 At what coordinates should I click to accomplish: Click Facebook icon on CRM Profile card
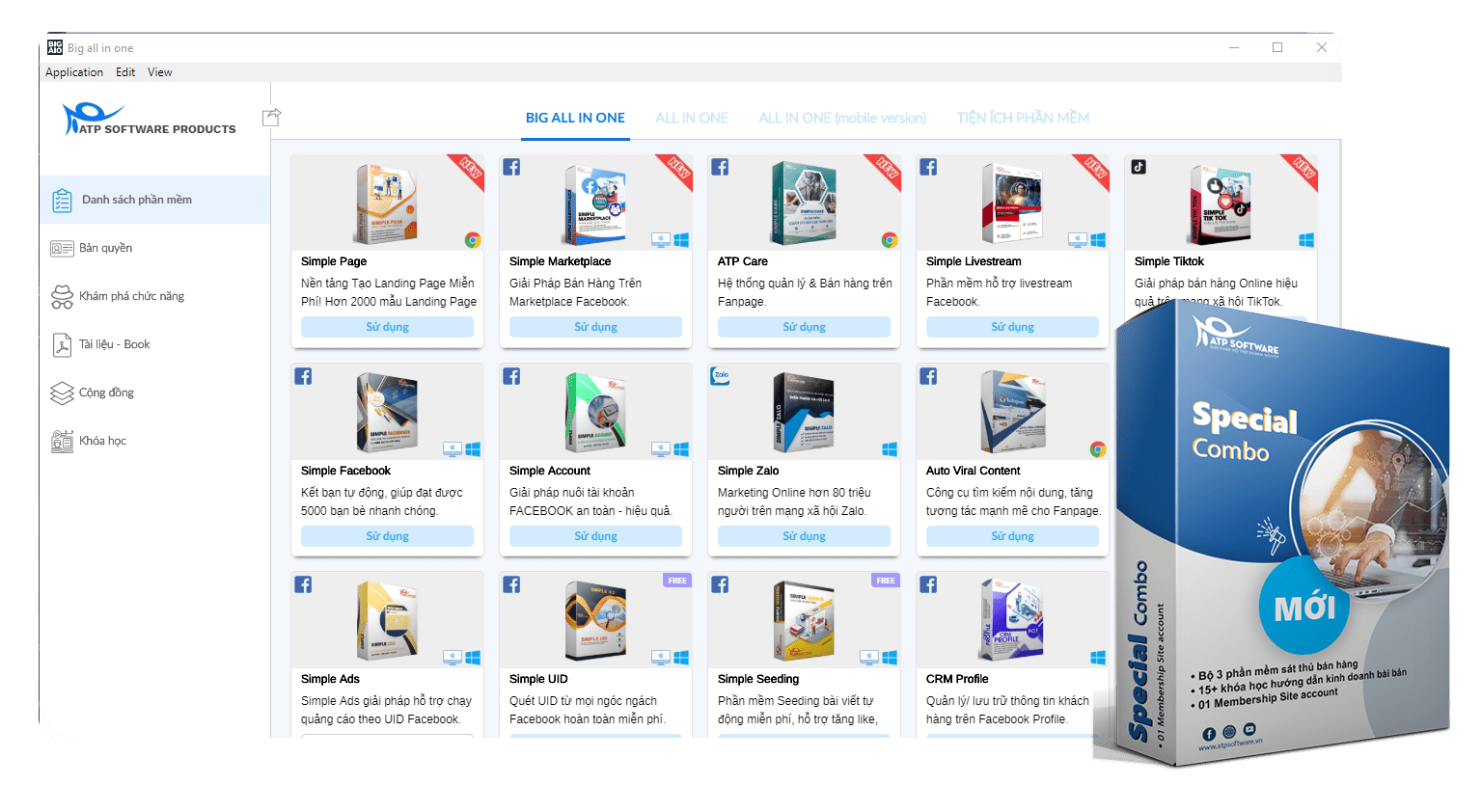pyautogui.click(x=928, y=584)
